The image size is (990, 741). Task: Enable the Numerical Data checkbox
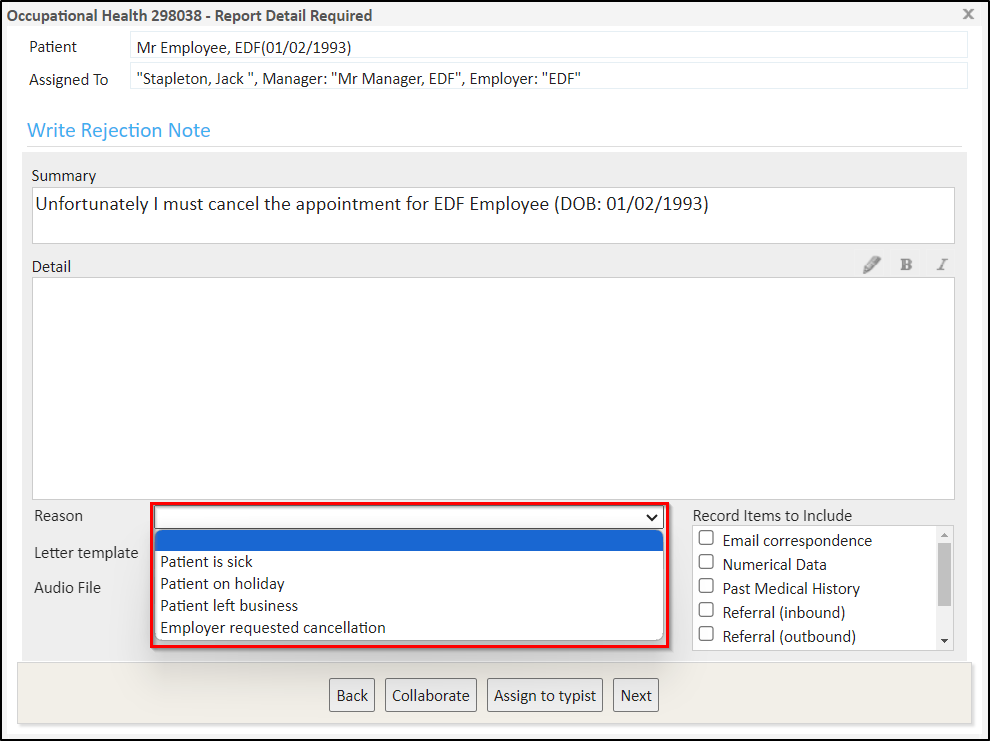[706, 563]
